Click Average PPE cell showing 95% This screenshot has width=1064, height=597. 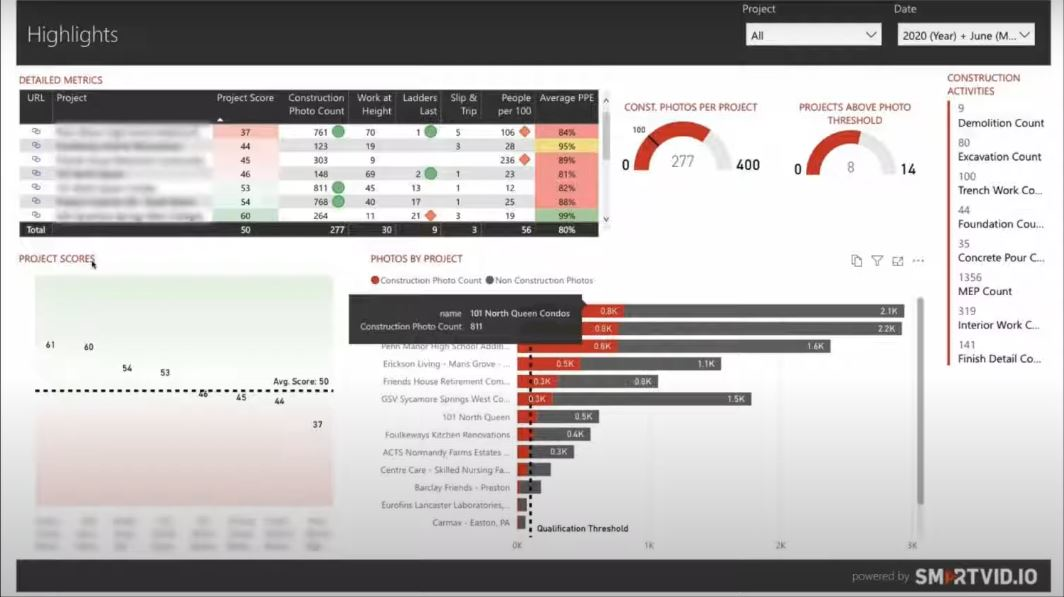point(567,146)
